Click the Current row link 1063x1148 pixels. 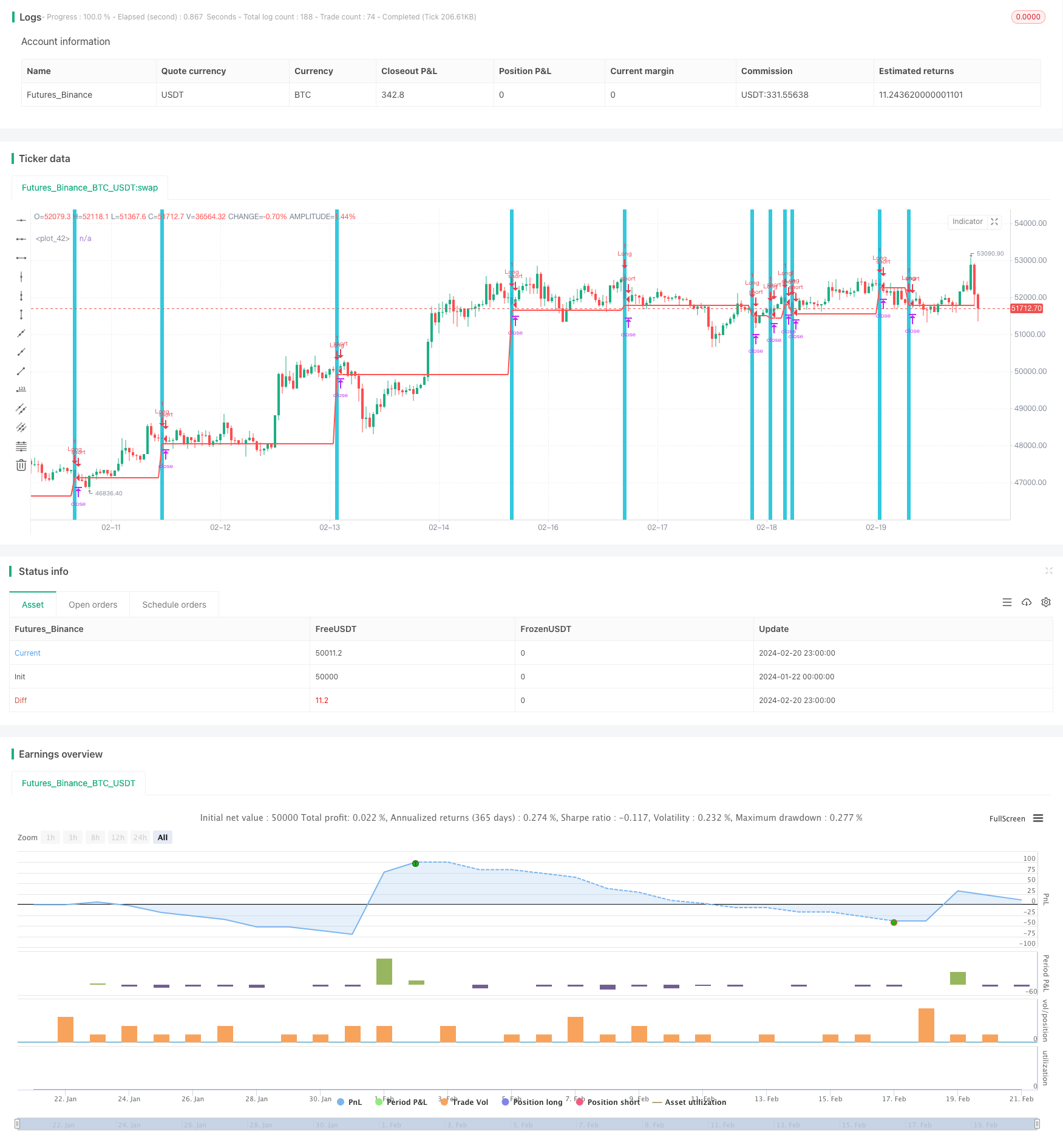[27, 653]
